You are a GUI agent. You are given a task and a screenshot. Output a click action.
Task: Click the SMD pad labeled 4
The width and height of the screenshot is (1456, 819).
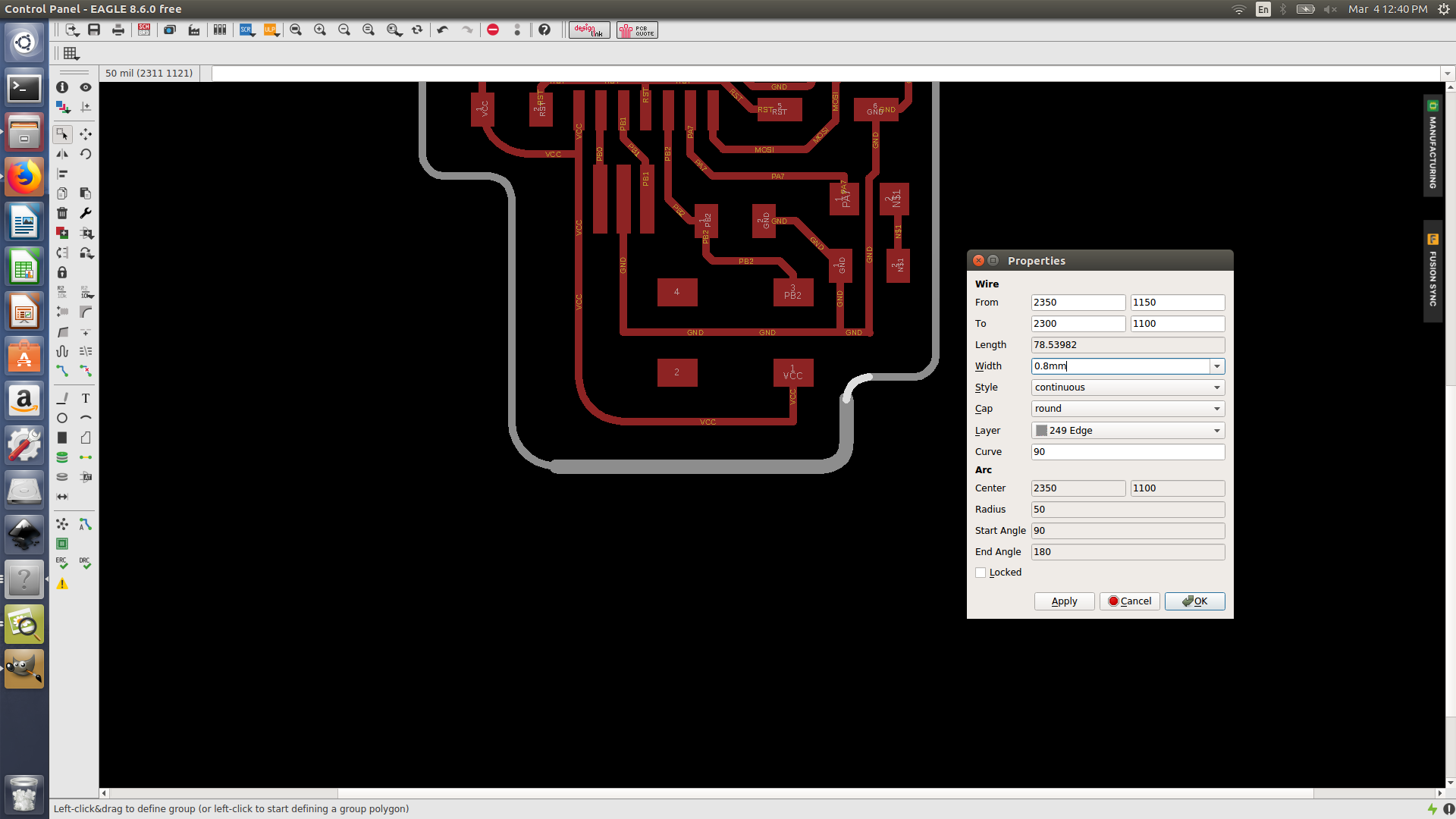click(677, 292)
